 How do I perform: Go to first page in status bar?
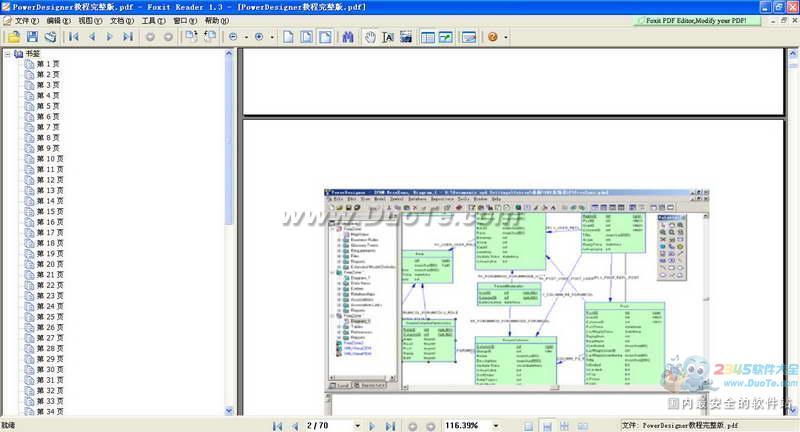(x=277, y=426)
